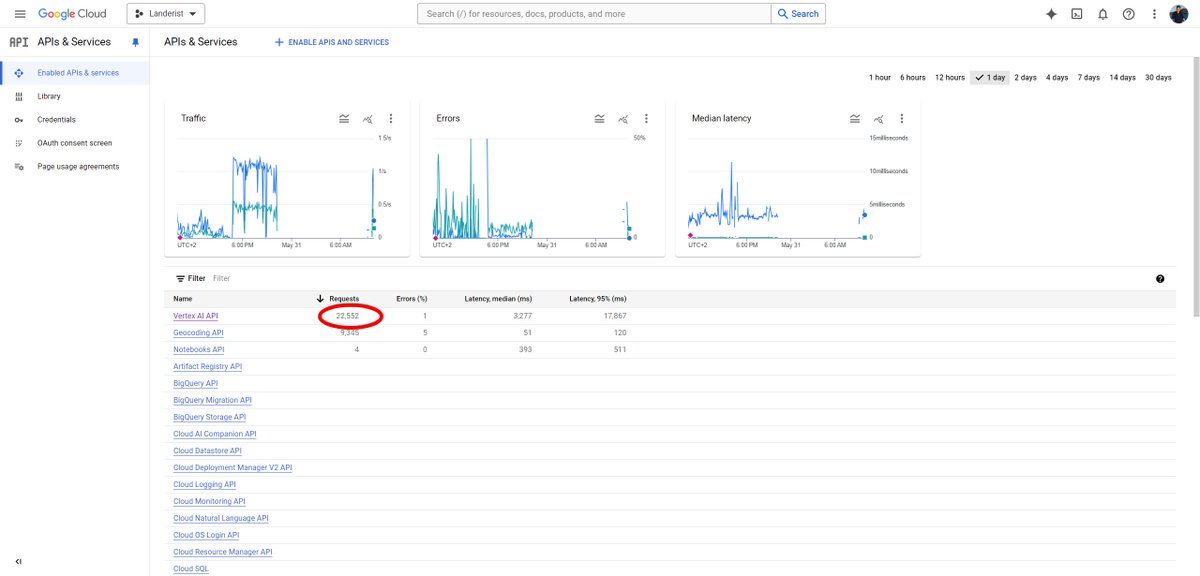The width and height of the screenshot is (1200, 576).
Task: Open OAuth consent screen in sidebar
Action: point(75,143)
